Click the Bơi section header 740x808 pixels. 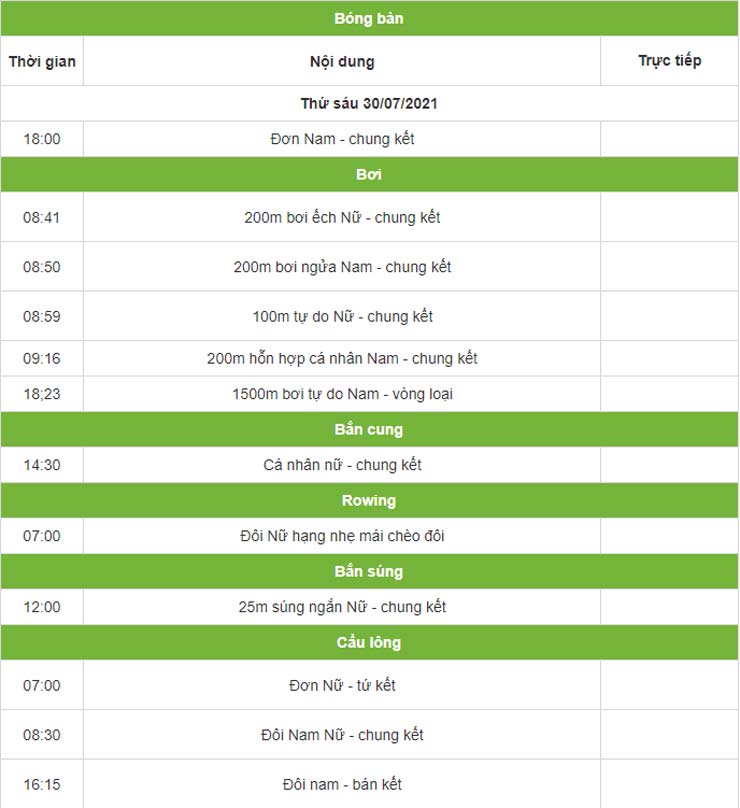pyautogui.click(x=369, y=175)
